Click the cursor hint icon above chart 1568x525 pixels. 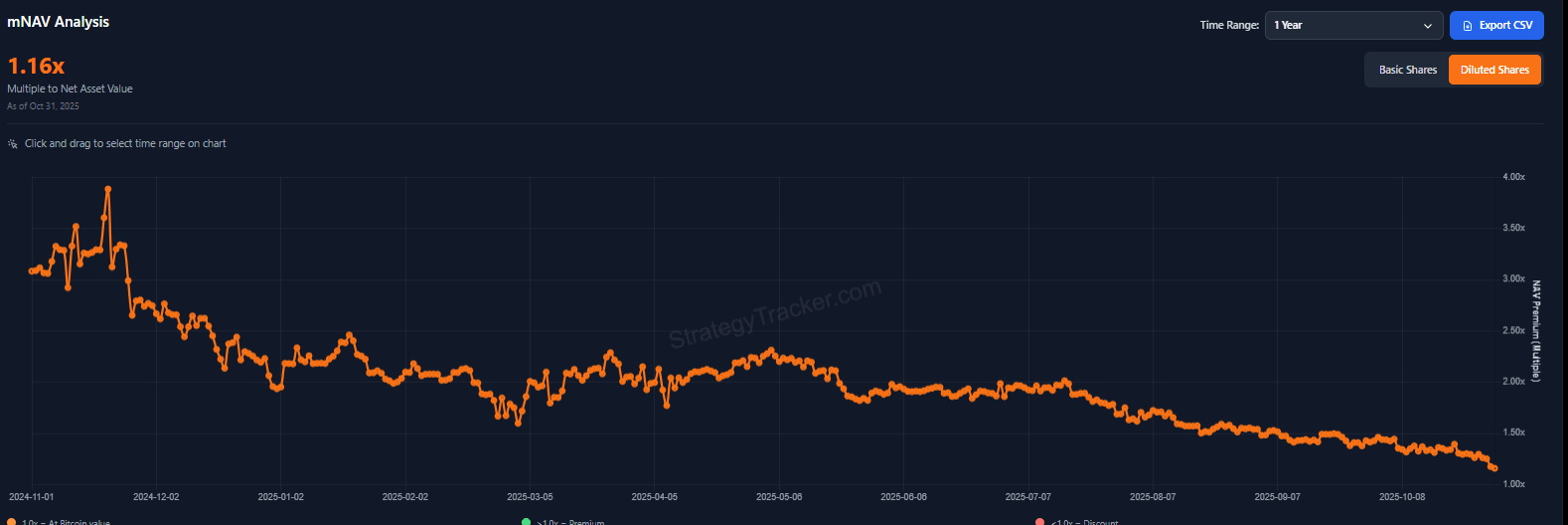[x=13, y=144]
